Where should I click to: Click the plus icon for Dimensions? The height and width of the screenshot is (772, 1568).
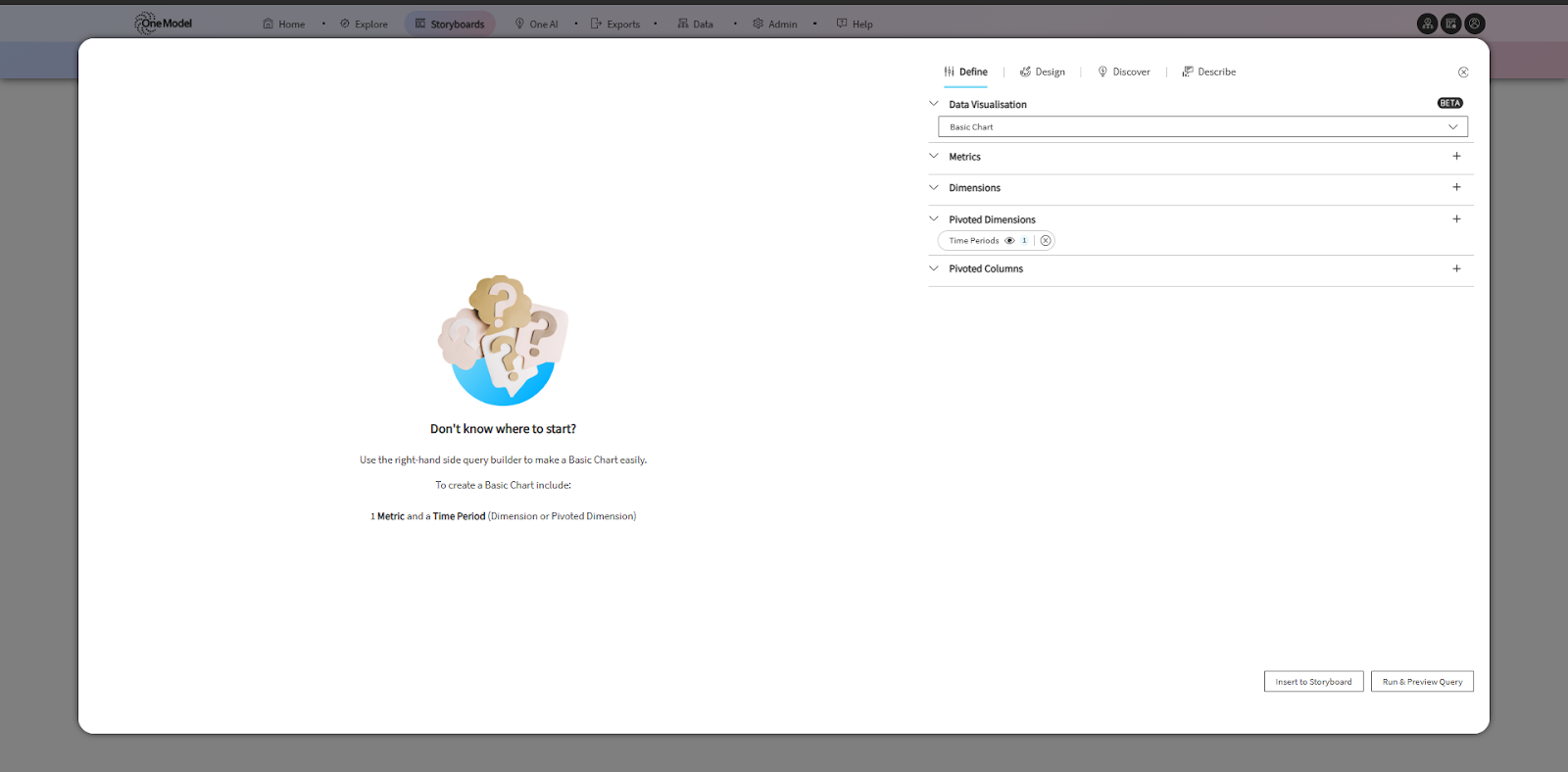pos(1456,187)
